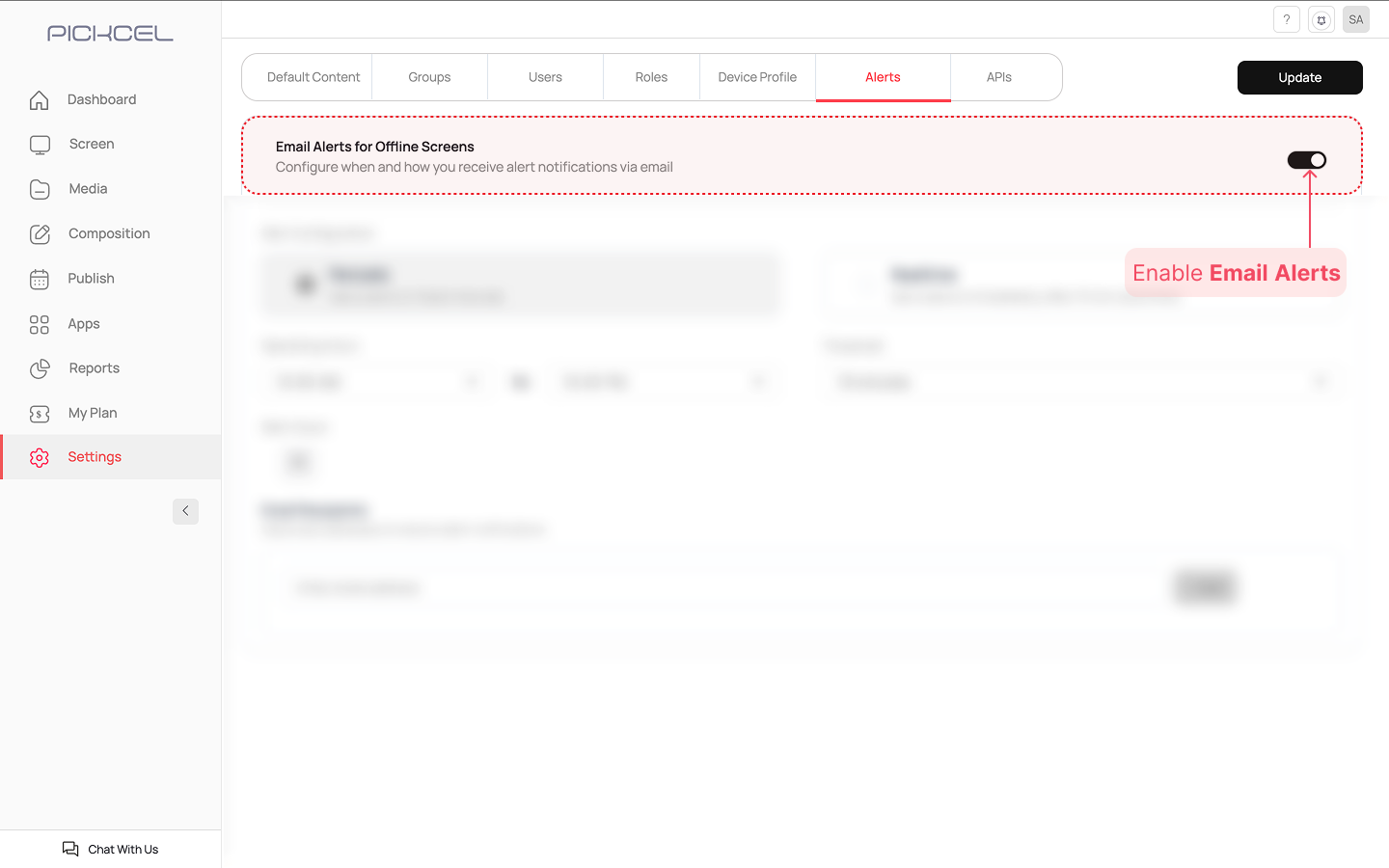This screenshot has width=1389, height=868.
Task: Click the Pickcel logo
Action: pyautogui.click(x=110, y=34)
